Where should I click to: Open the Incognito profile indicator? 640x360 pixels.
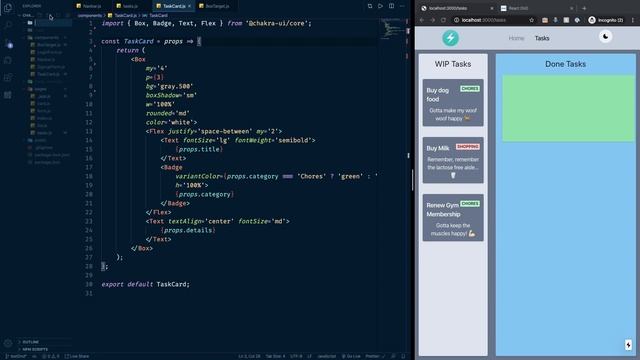(x=606, y=20)
